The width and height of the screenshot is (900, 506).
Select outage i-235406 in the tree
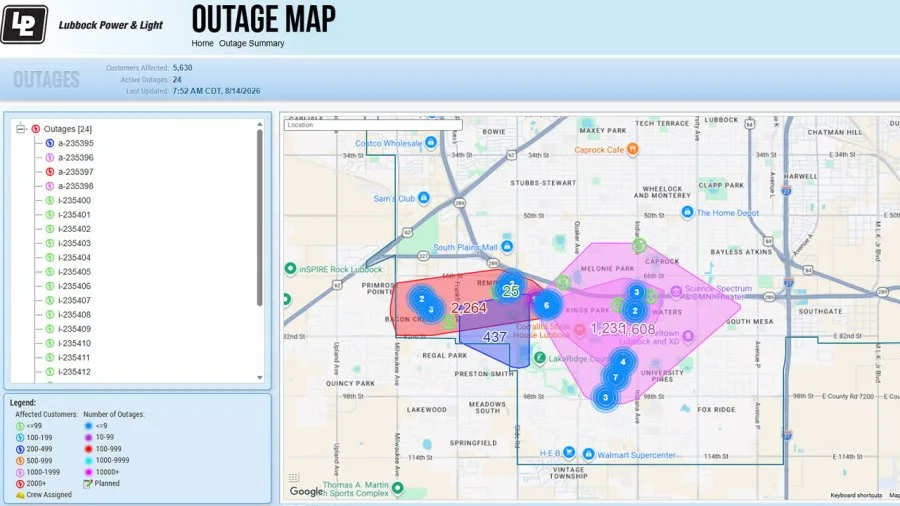point(74,286)
